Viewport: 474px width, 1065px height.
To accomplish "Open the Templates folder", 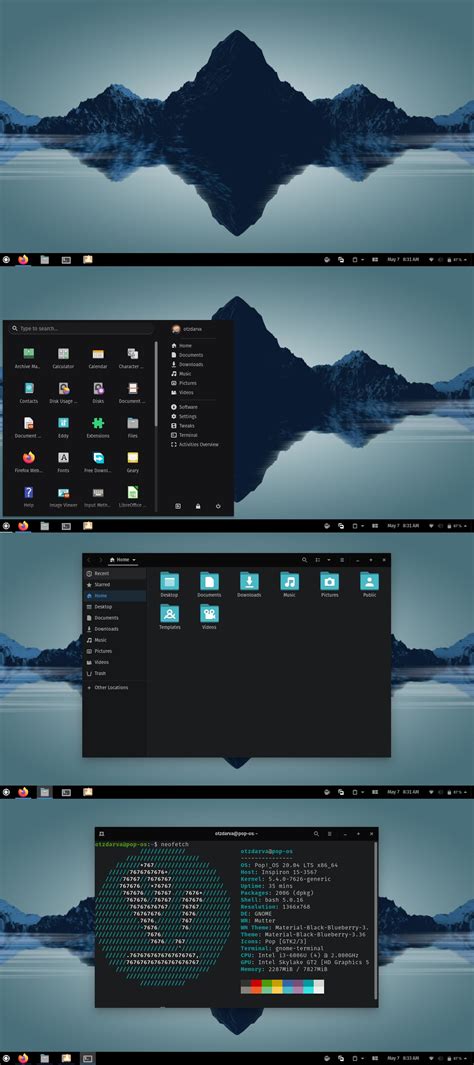I will click(x=170, y=617).
